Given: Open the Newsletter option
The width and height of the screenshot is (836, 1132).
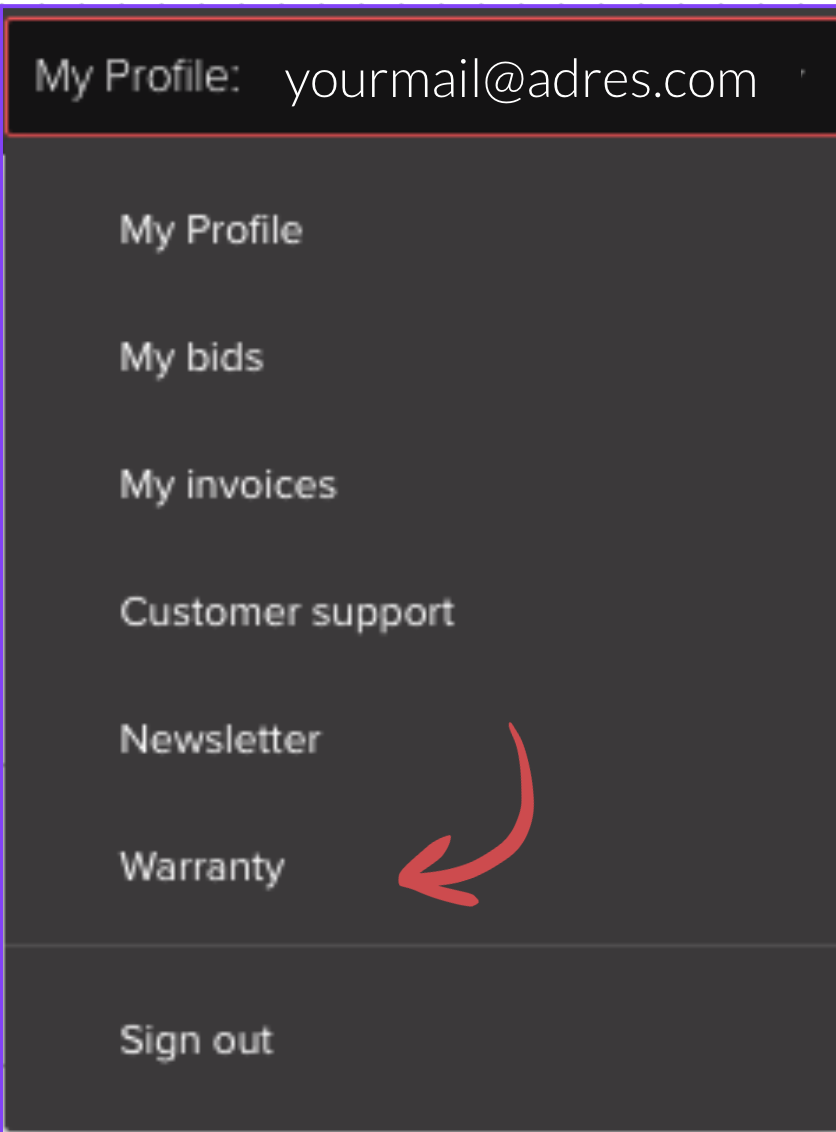Looking at the screenshot, I should click(x=220, y=739).
